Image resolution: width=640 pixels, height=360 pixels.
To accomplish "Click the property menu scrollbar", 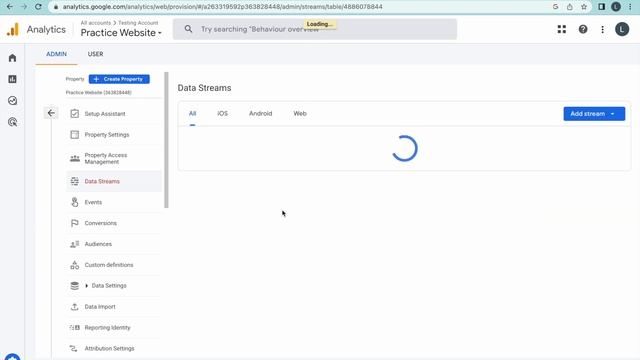I will pos(166,140).
